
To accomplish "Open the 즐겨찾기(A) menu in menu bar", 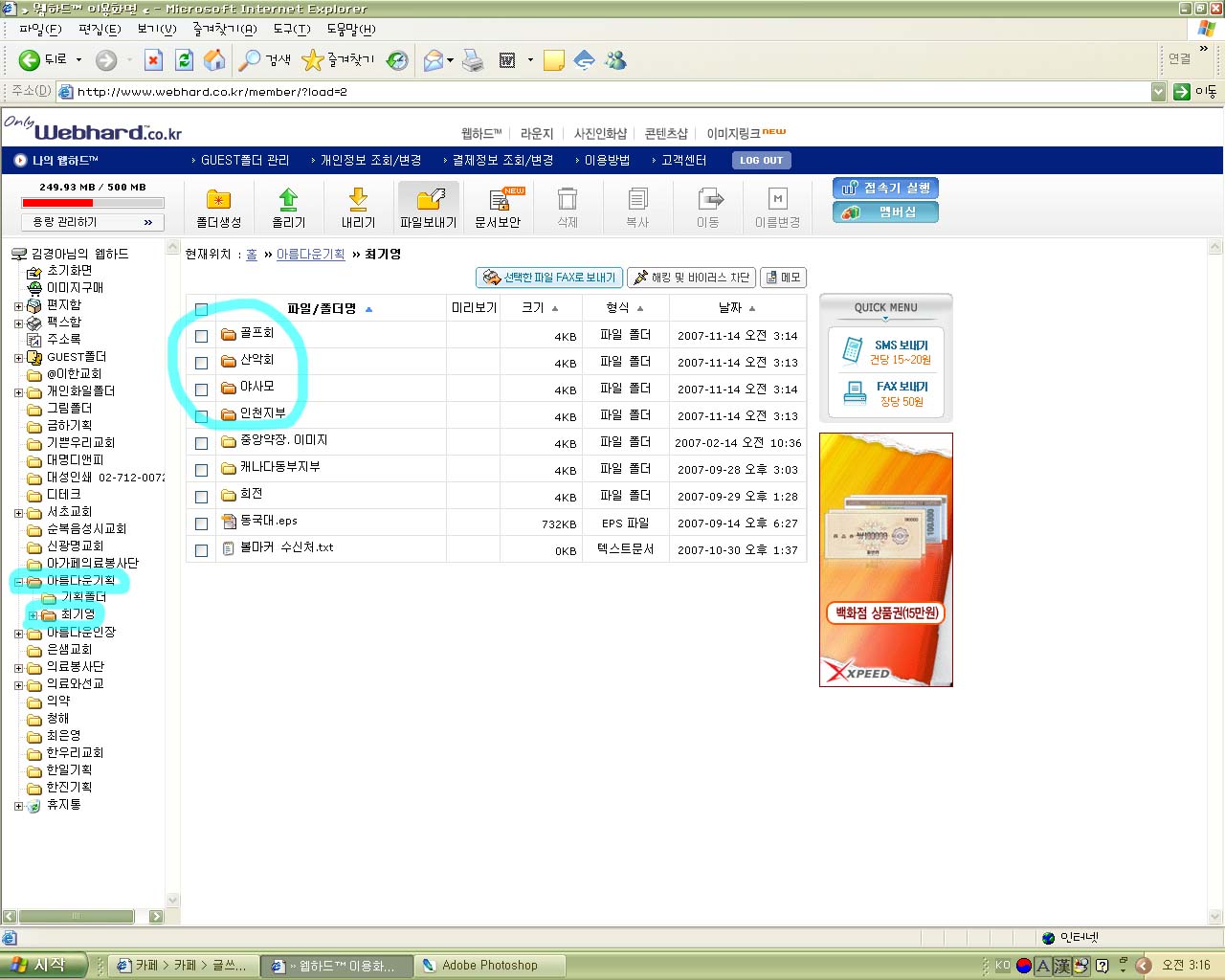I will coord(224,29).
